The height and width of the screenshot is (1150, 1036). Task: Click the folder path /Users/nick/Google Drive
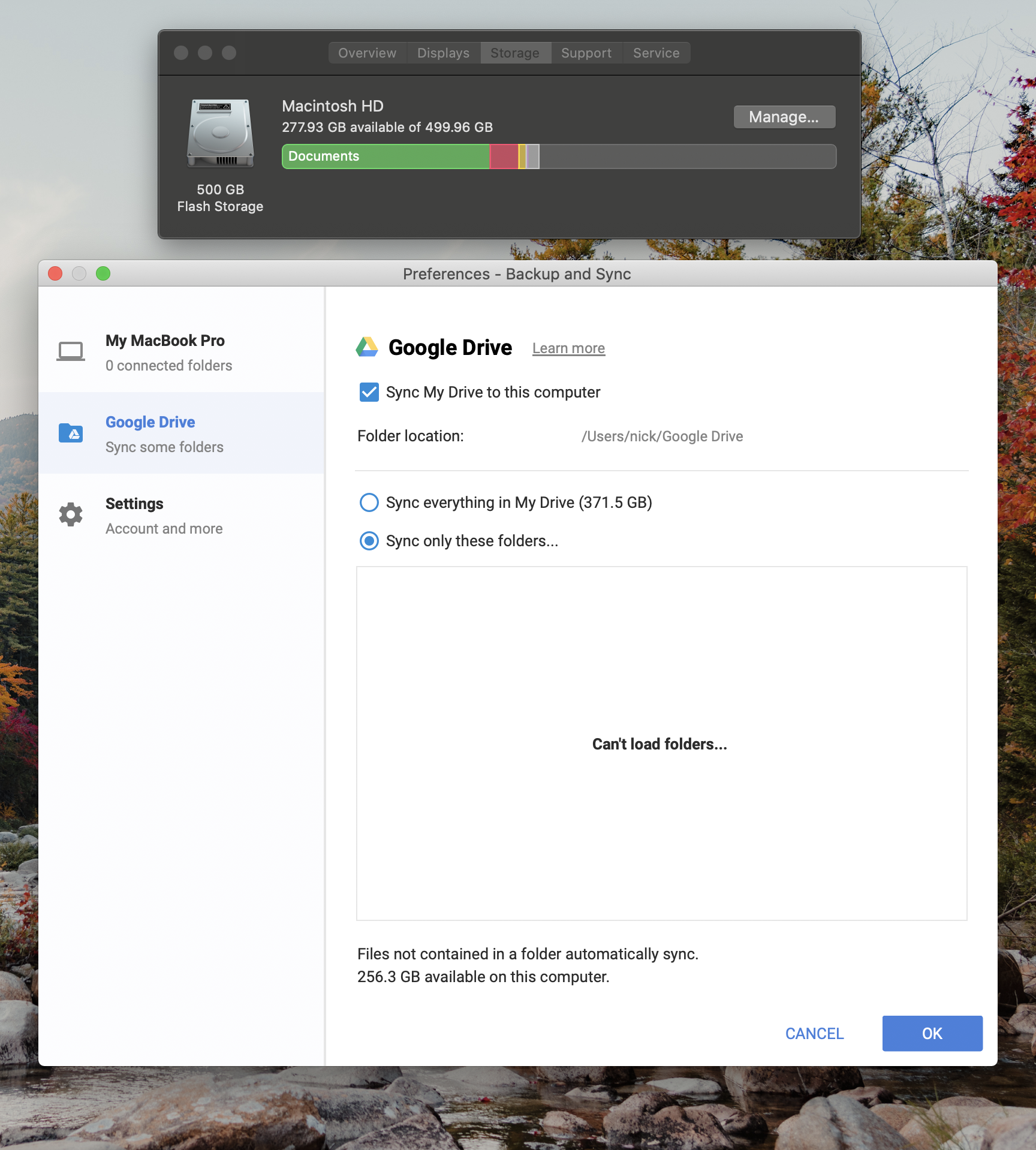point(662,436)
